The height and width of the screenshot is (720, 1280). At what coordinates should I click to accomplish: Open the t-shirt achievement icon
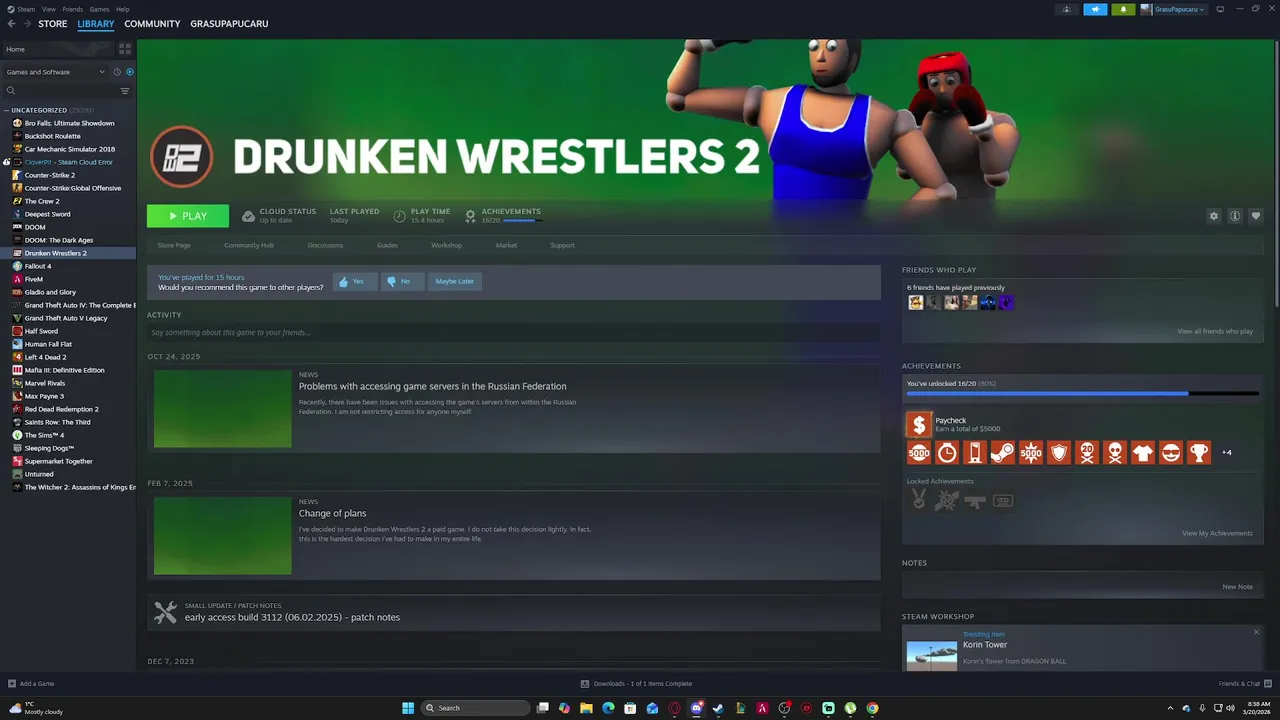tap(1142, 453)
